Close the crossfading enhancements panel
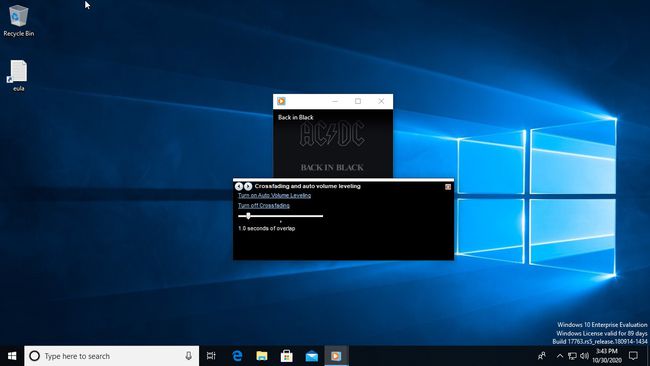The width and height of the screenshot is (650, 366). click(x=448, y=187)
